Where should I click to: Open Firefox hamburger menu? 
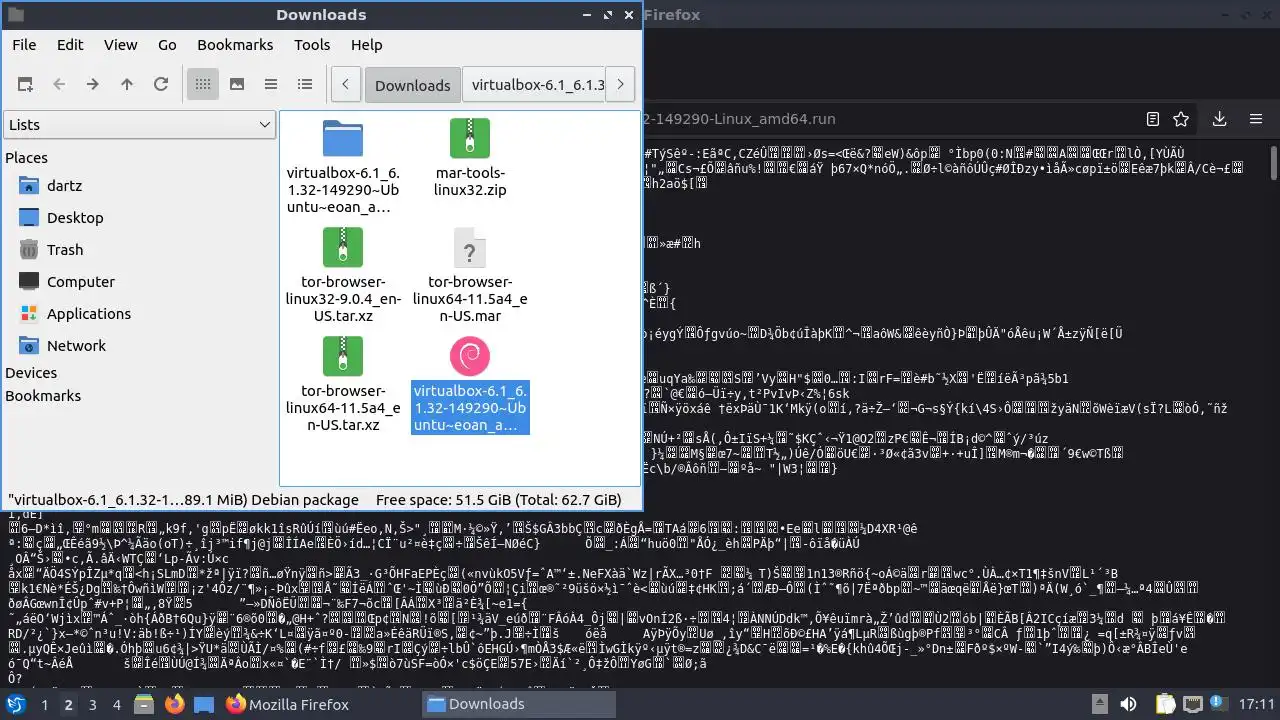1256,119
